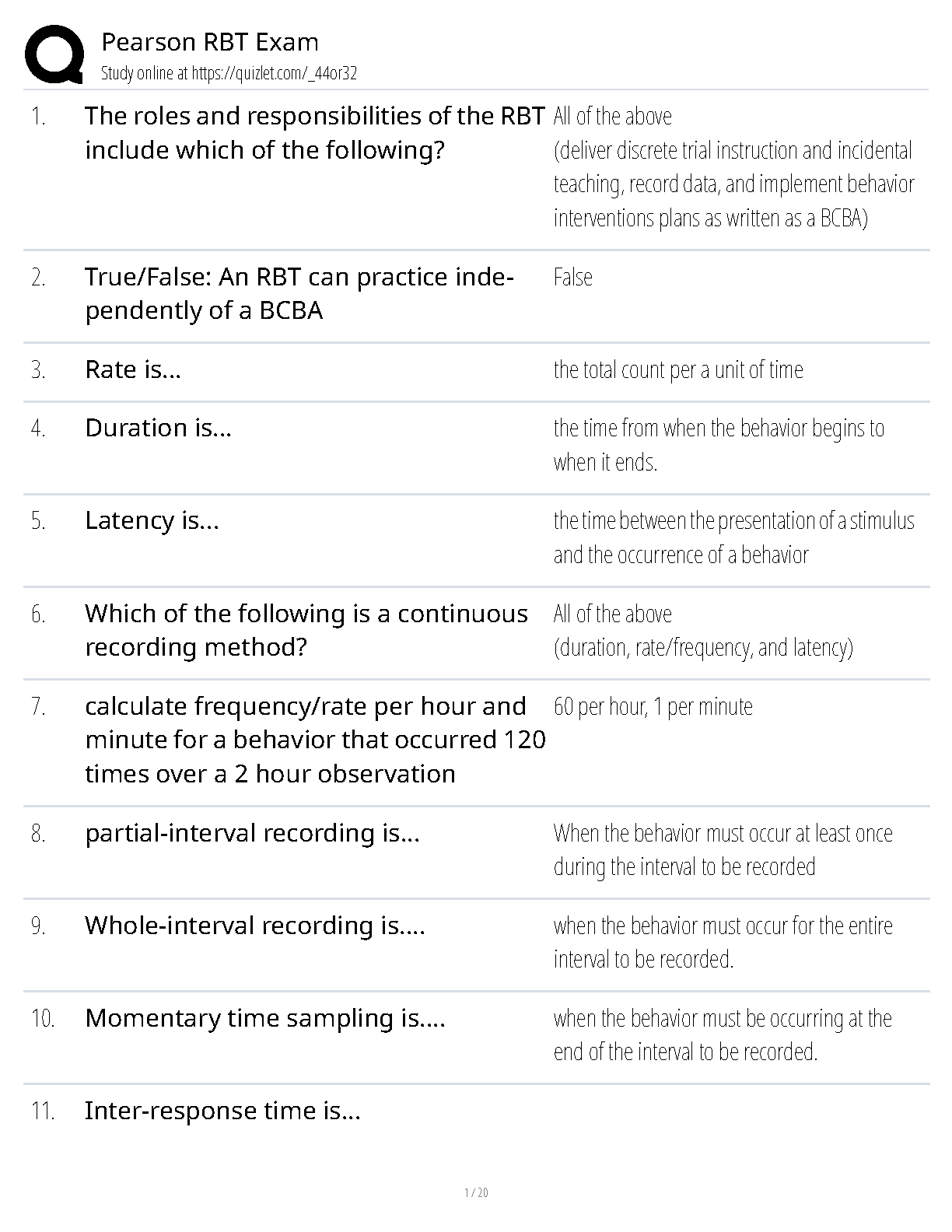Click the 'Momentary time sampling is....' term
This screenshot has width=952, height=1232.
tap(265, 1018)
